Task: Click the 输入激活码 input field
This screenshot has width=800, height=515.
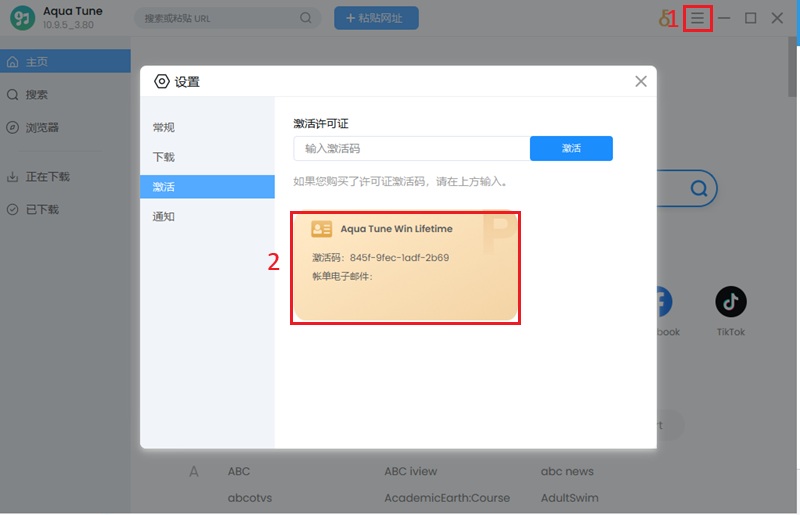Action: coord(412,149)
